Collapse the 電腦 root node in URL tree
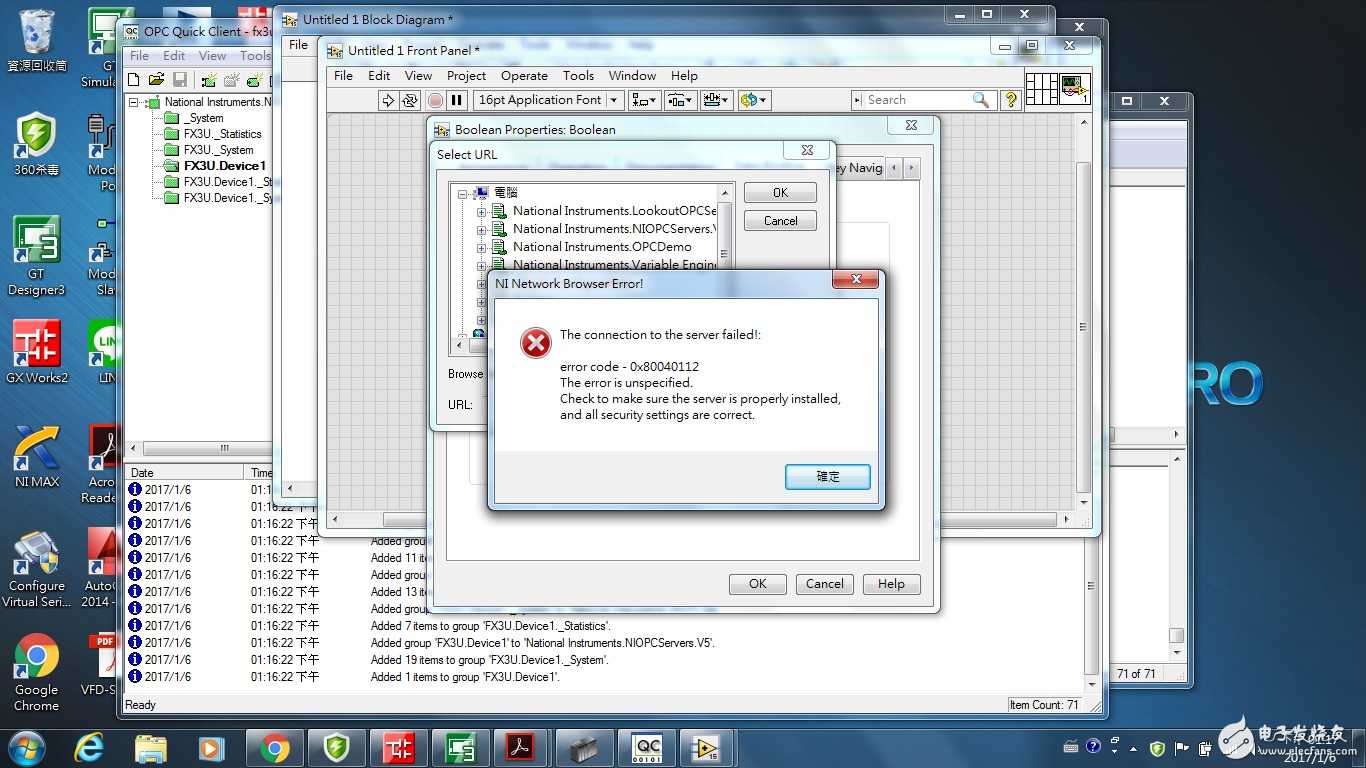 pyautogui.click(x=463, y=193)
